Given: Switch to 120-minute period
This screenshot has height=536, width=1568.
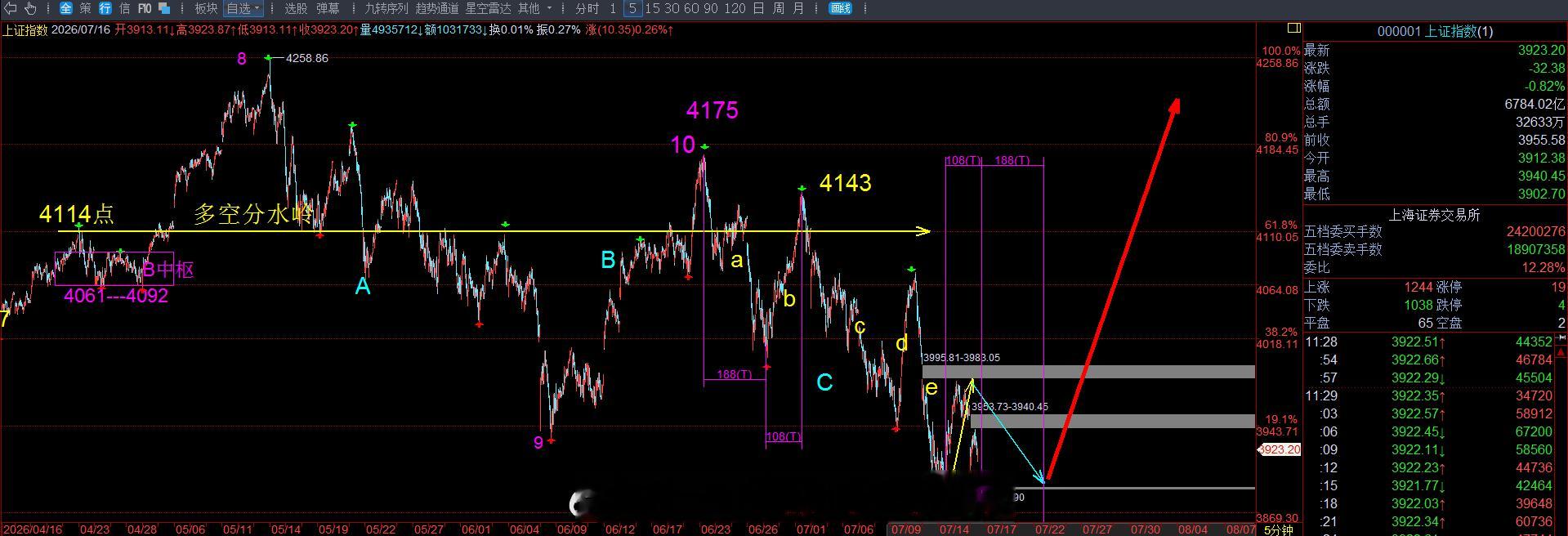Looking at the screenshot, I should (x=735, y=8).
